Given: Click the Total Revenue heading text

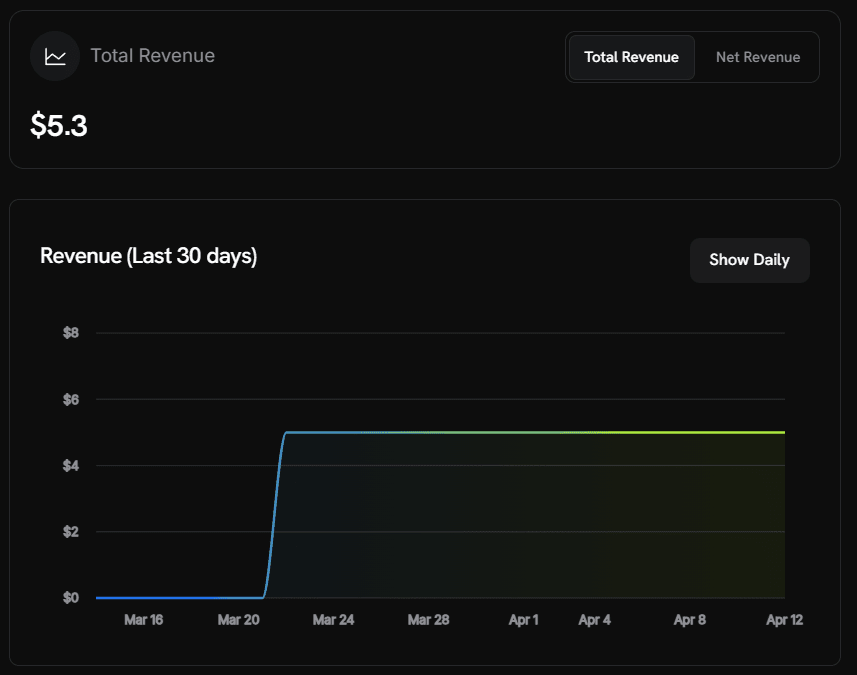Looking at the screenshot, I should 152,56.
